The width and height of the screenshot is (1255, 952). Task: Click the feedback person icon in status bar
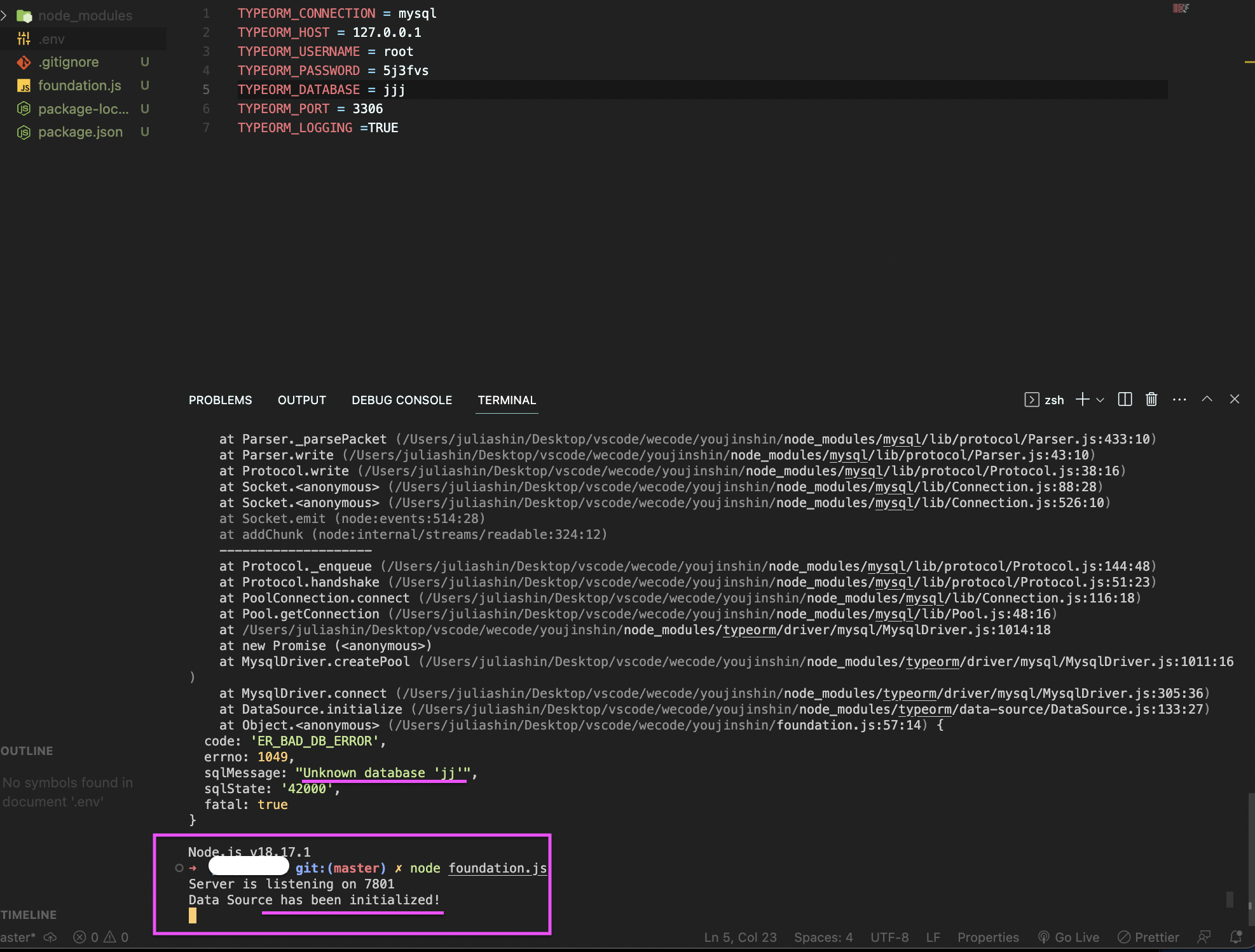click(1204, 937)
